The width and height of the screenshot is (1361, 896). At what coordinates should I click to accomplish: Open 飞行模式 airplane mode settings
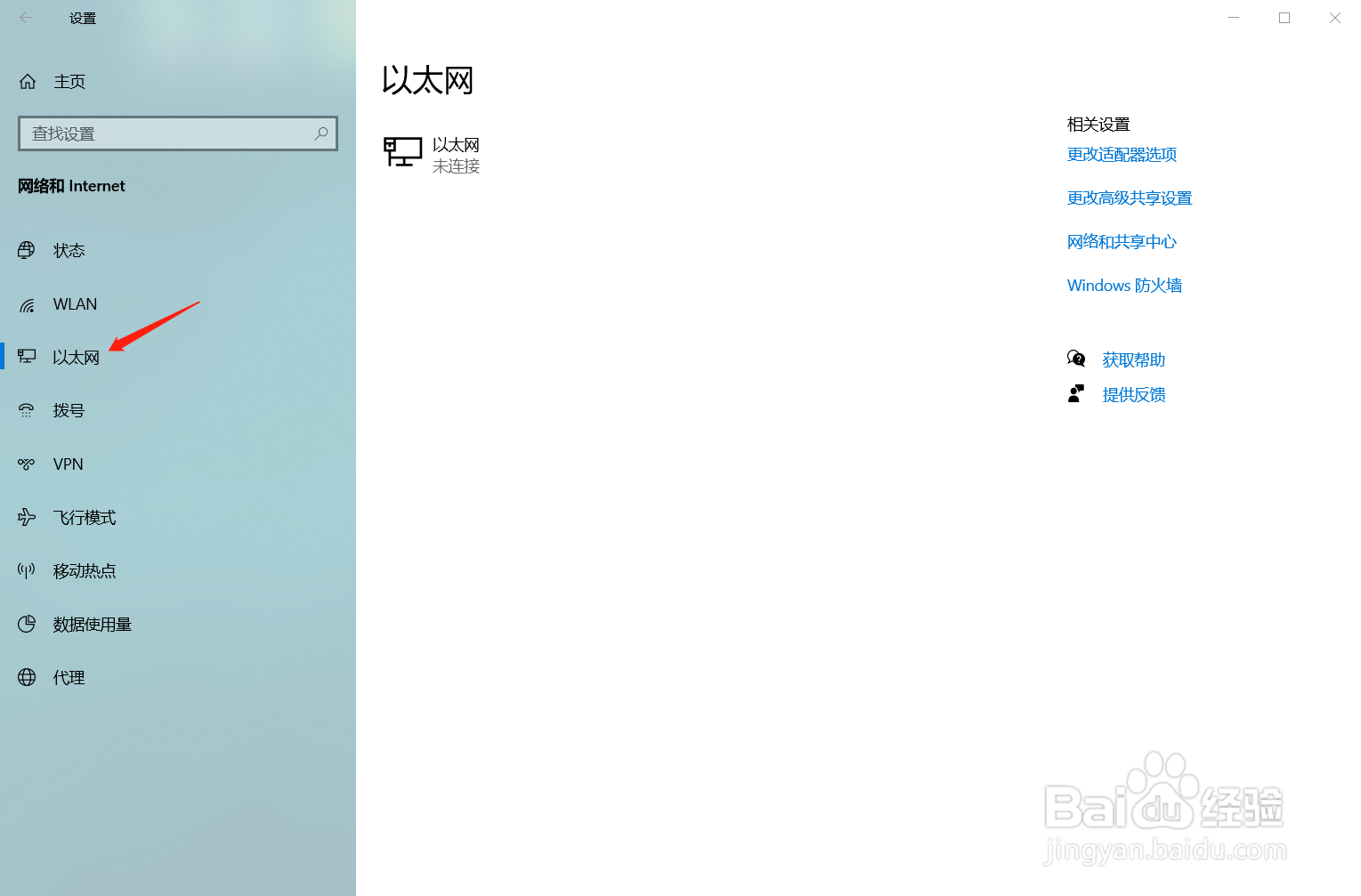pos(85,518)
